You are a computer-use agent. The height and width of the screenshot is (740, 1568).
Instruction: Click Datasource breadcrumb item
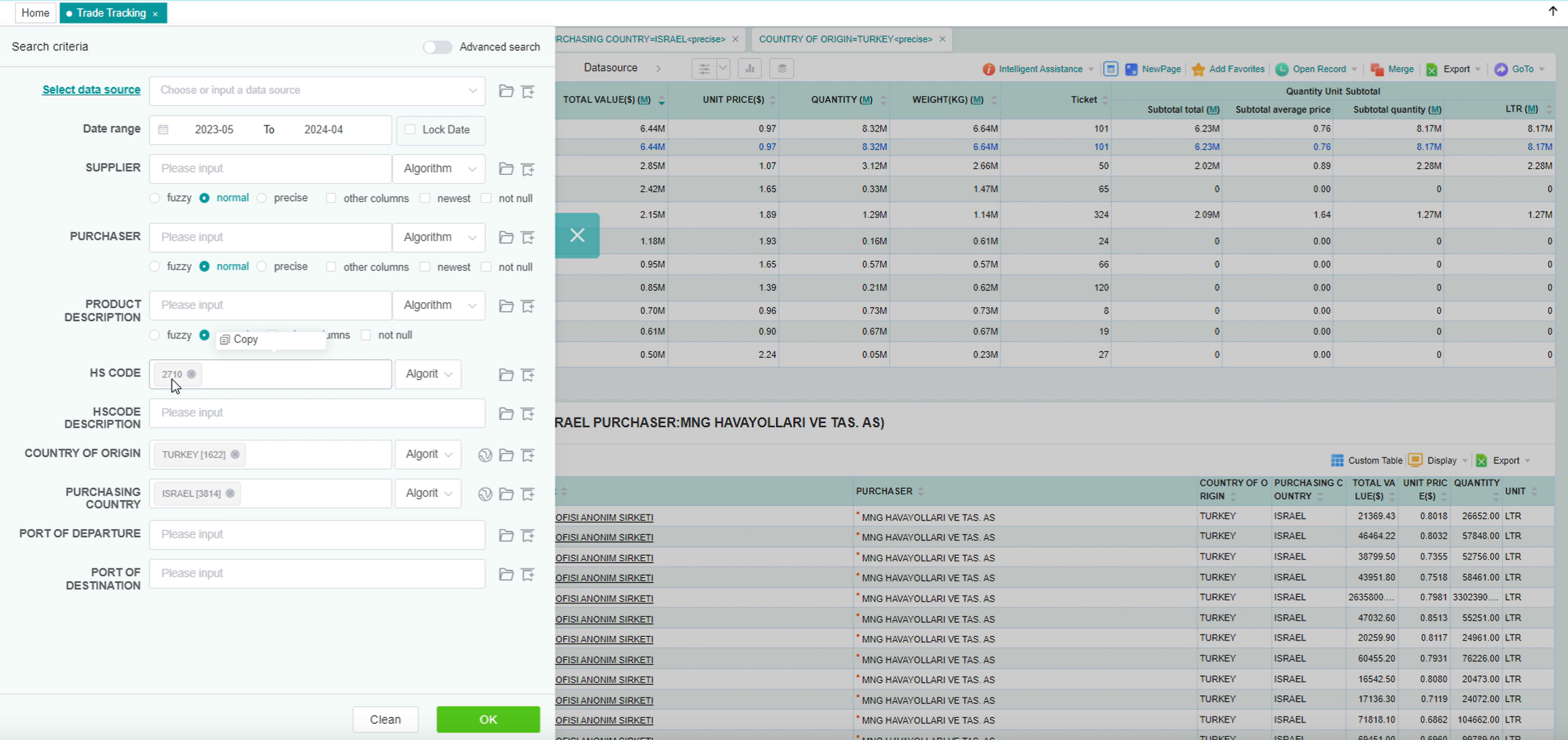tap(610, 68)
